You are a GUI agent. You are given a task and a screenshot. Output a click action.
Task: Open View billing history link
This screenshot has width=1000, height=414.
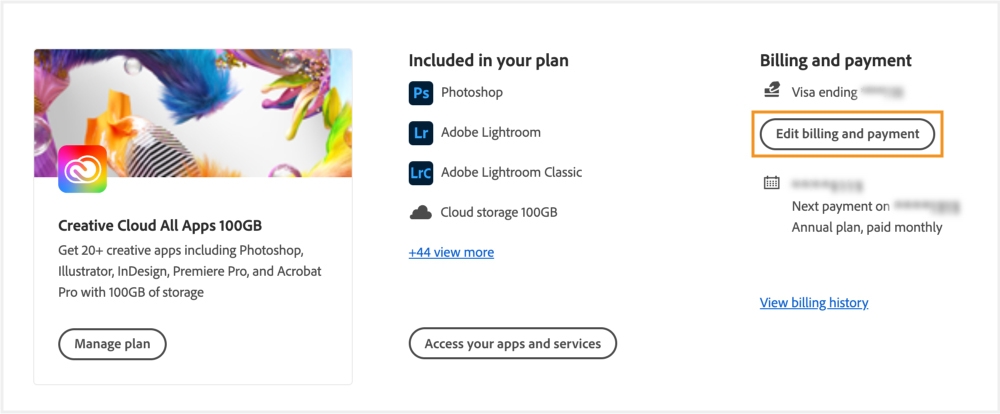814,302
